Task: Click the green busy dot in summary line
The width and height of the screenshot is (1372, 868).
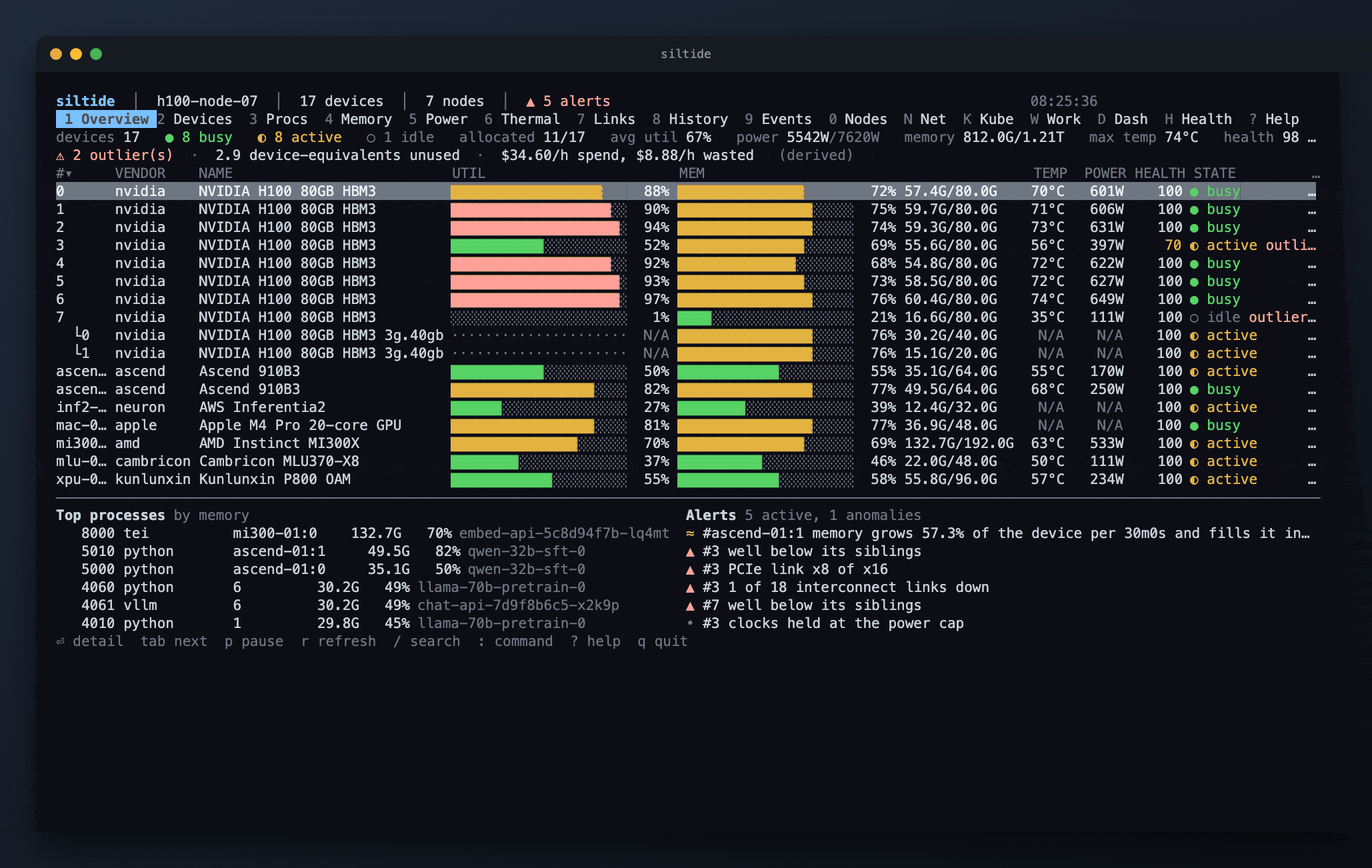Action: (169, 138)
